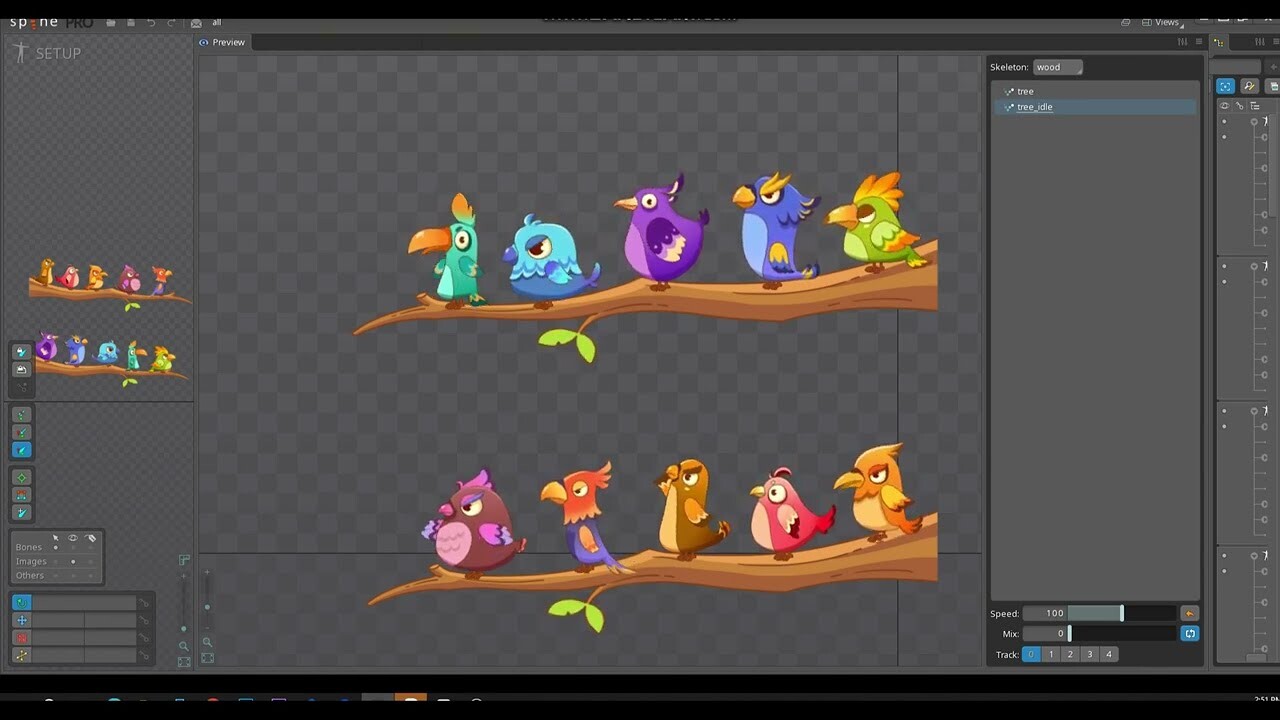Select Track 2 in the Track row

(x=1070, y=654)
